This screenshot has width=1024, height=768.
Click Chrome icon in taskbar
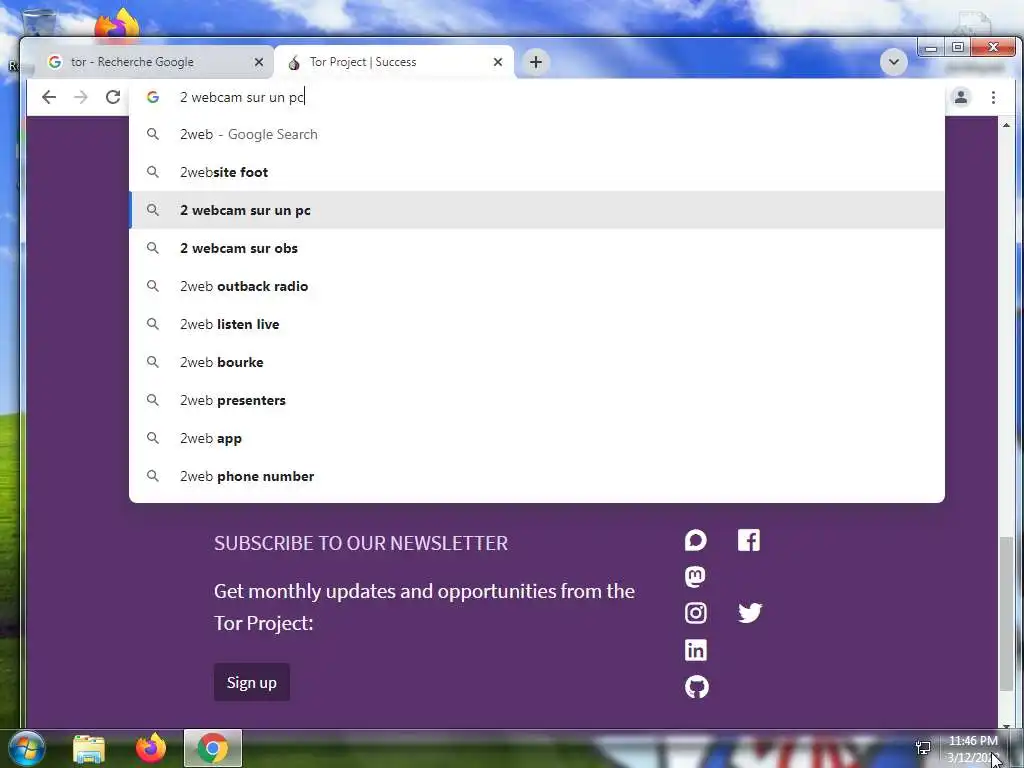pos(212,748)
